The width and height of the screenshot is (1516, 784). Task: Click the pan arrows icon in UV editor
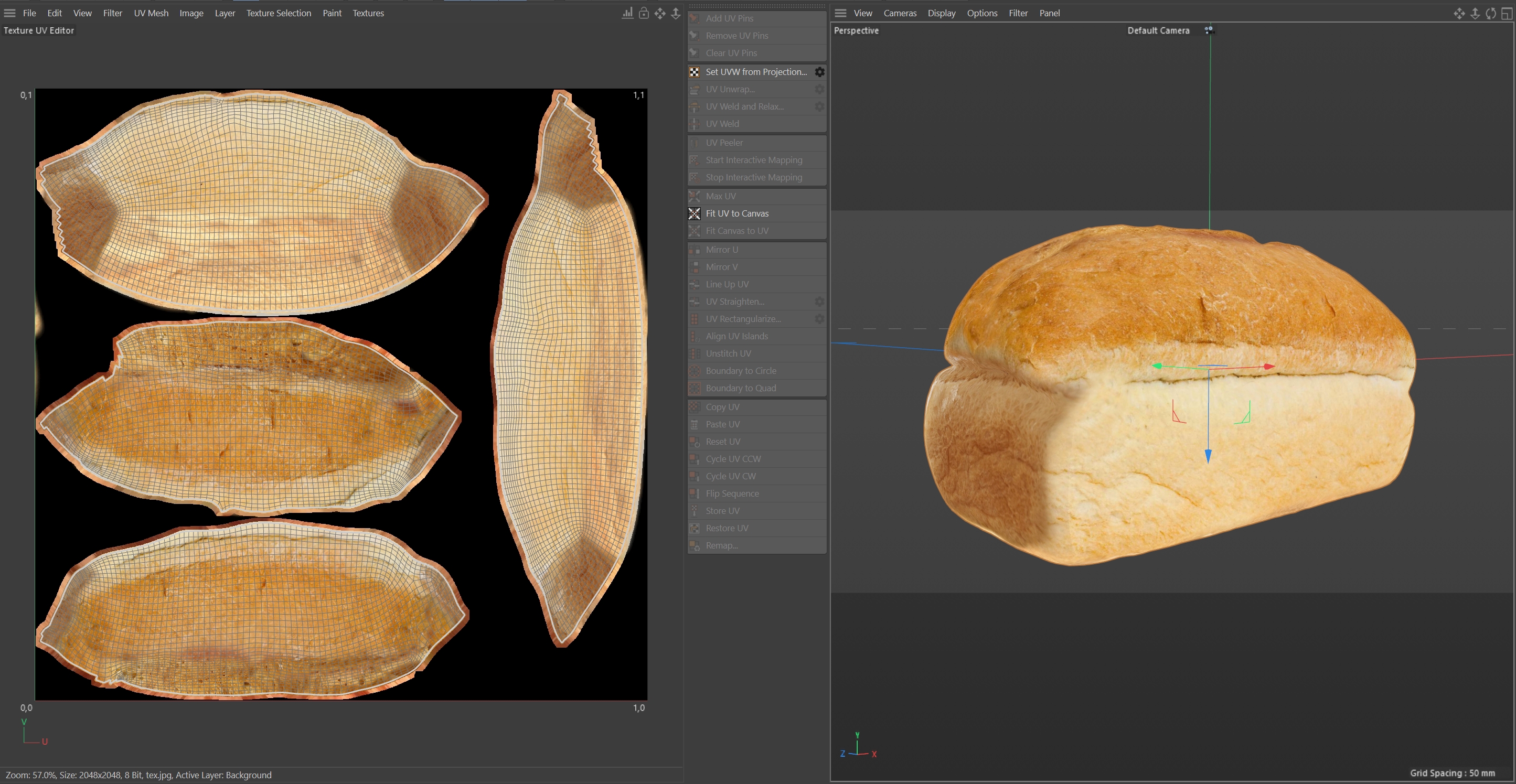[x=660, y=13]
